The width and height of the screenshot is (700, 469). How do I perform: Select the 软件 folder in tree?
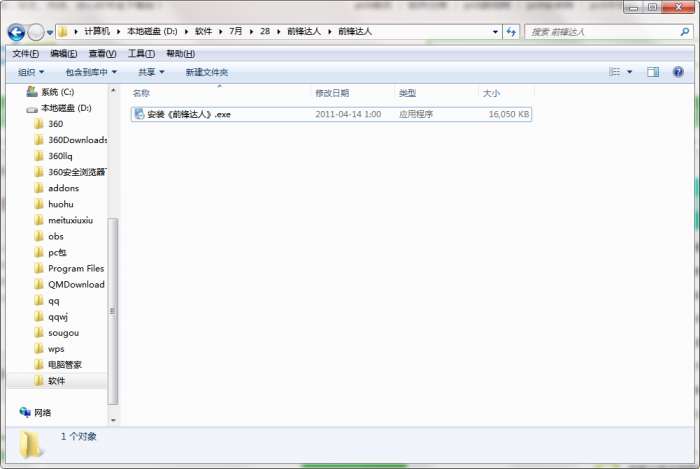(x=57, y=381)
